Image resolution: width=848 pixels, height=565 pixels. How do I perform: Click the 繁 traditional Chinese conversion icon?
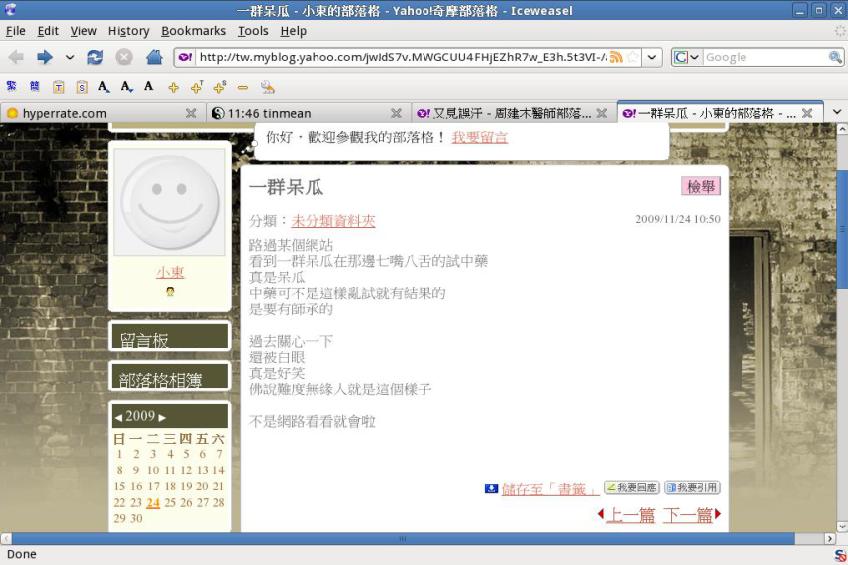(12, 87)
